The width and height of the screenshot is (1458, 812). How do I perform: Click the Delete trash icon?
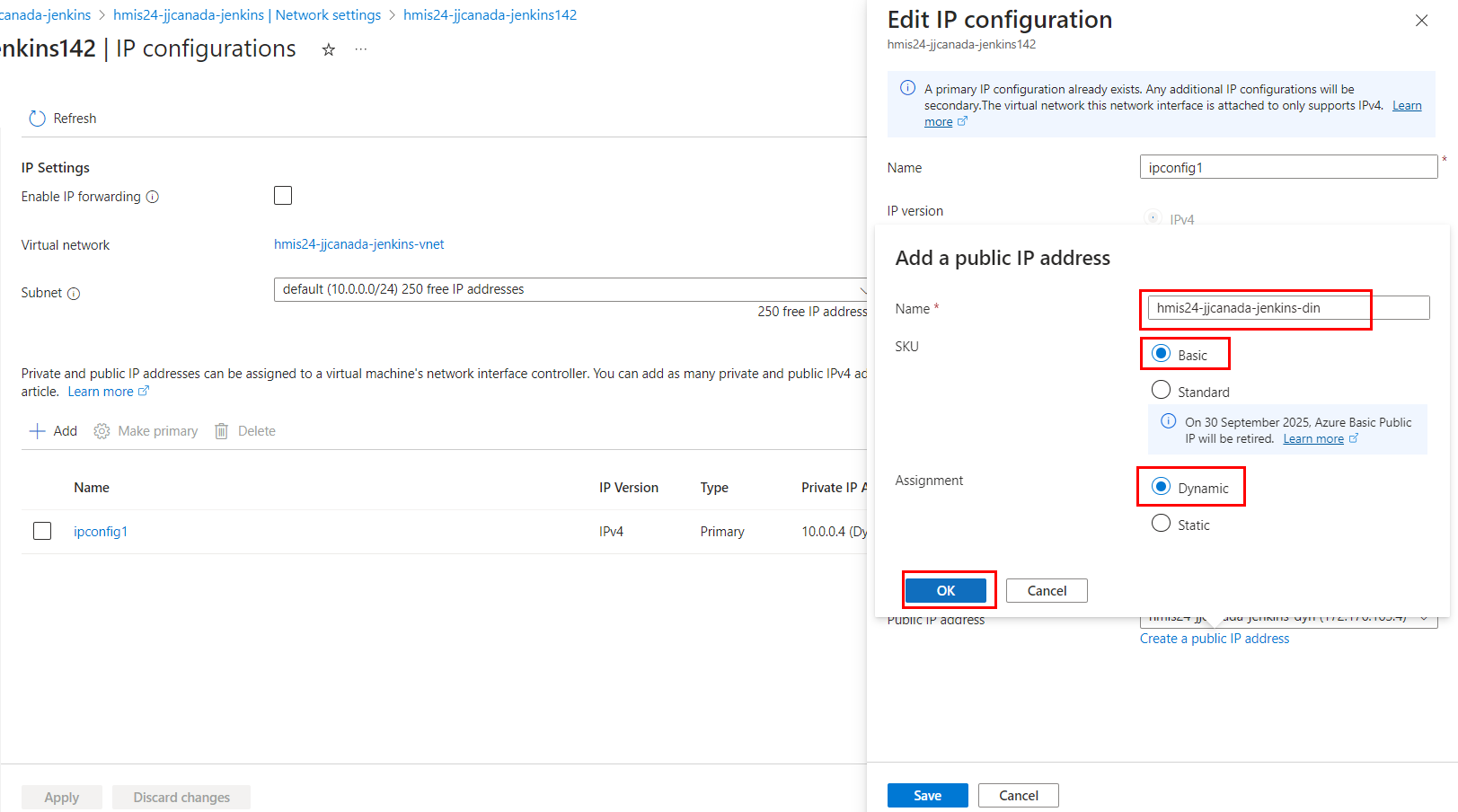tap(222, 431)
